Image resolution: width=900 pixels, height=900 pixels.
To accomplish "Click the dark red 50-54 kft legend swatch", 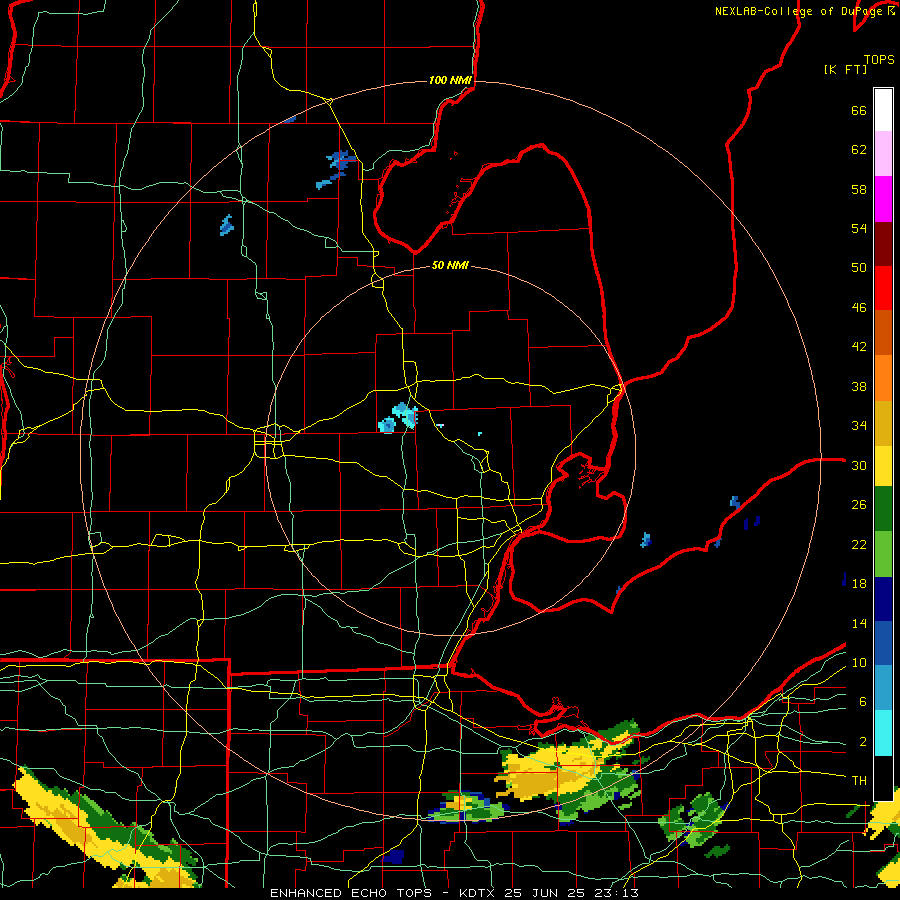I will coord(883,243).
